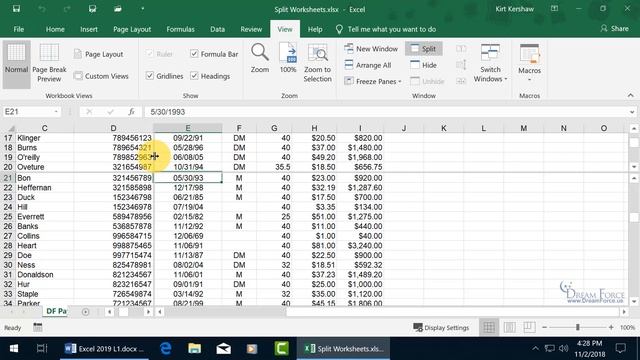The height and width of the screenshot is (360, 640).
Task: Click the zoom out minus button
Action: [x=544, y=327]
